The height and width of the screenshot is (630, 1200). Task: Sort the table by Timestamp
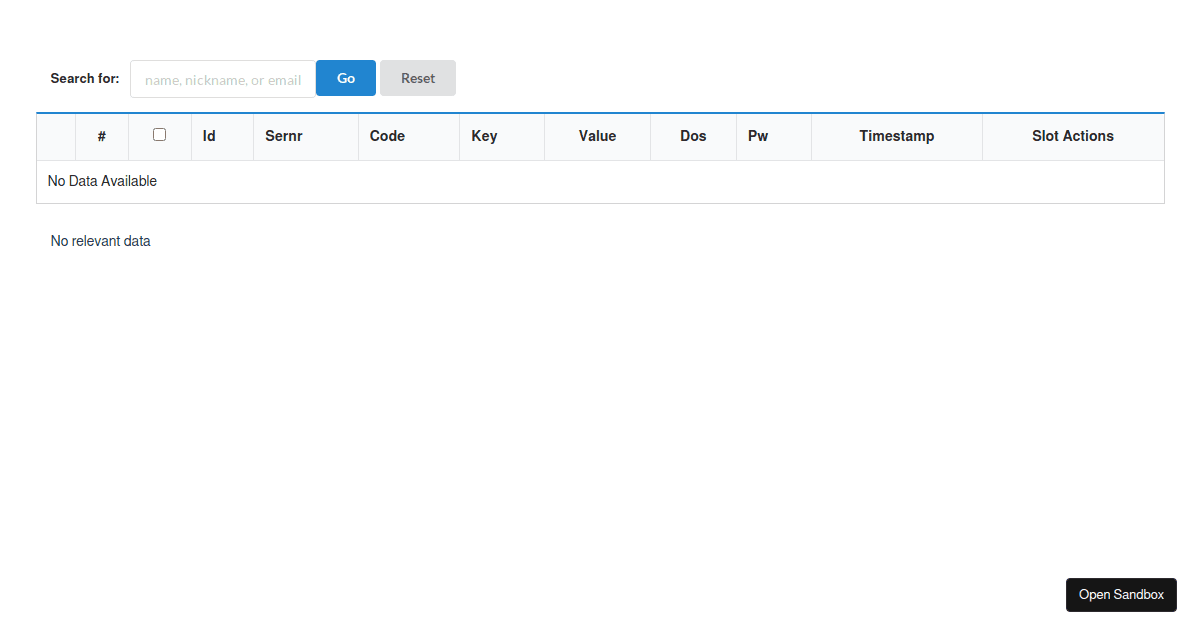click(896, 136)
